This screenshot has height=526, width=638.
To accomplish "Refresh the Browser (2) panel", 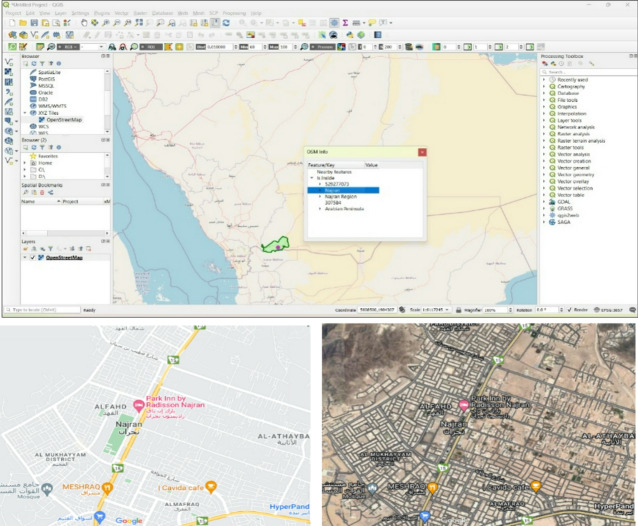I will click(x=34, y=147).
